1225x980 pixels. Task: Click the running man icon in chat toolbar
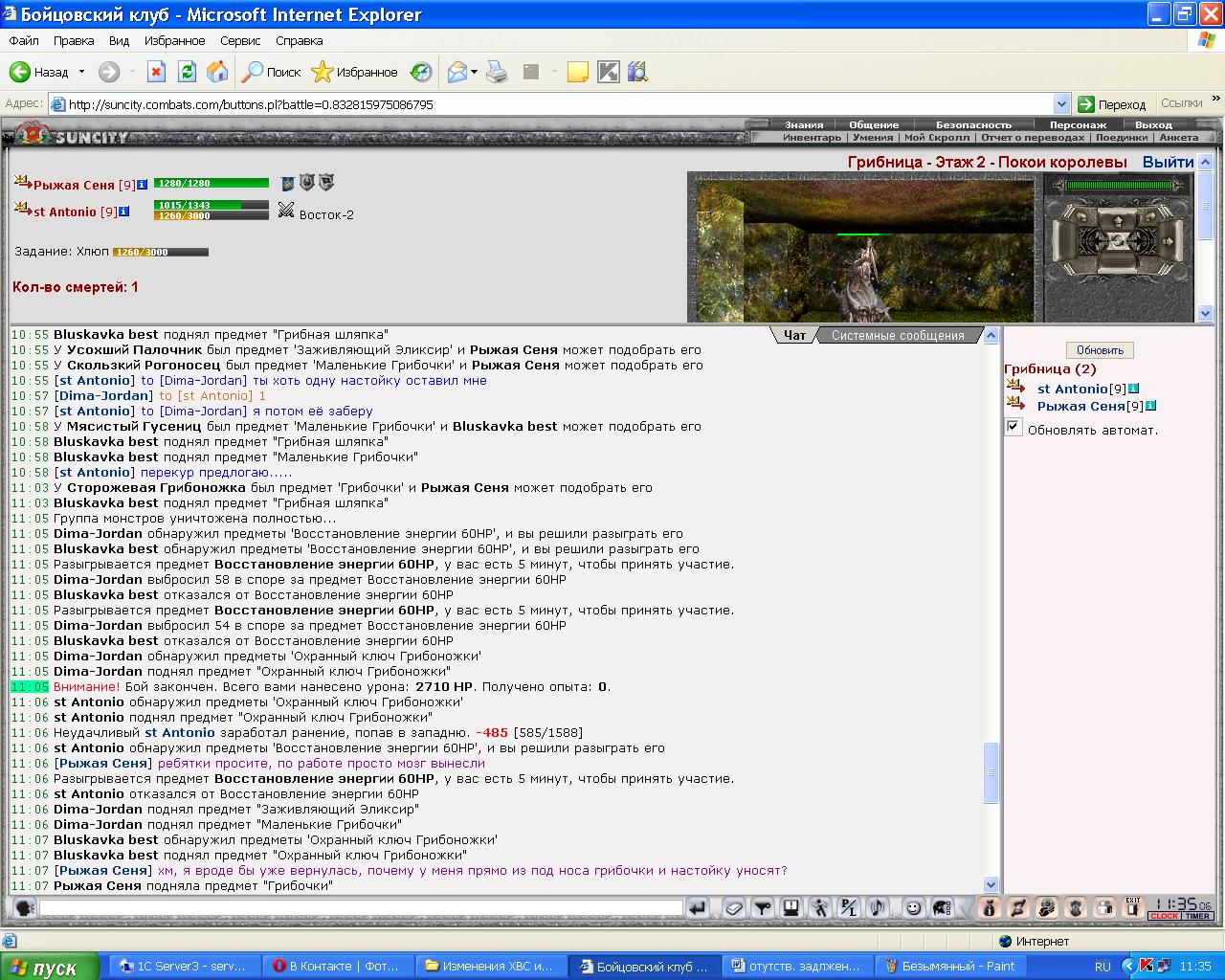point(820,907)
